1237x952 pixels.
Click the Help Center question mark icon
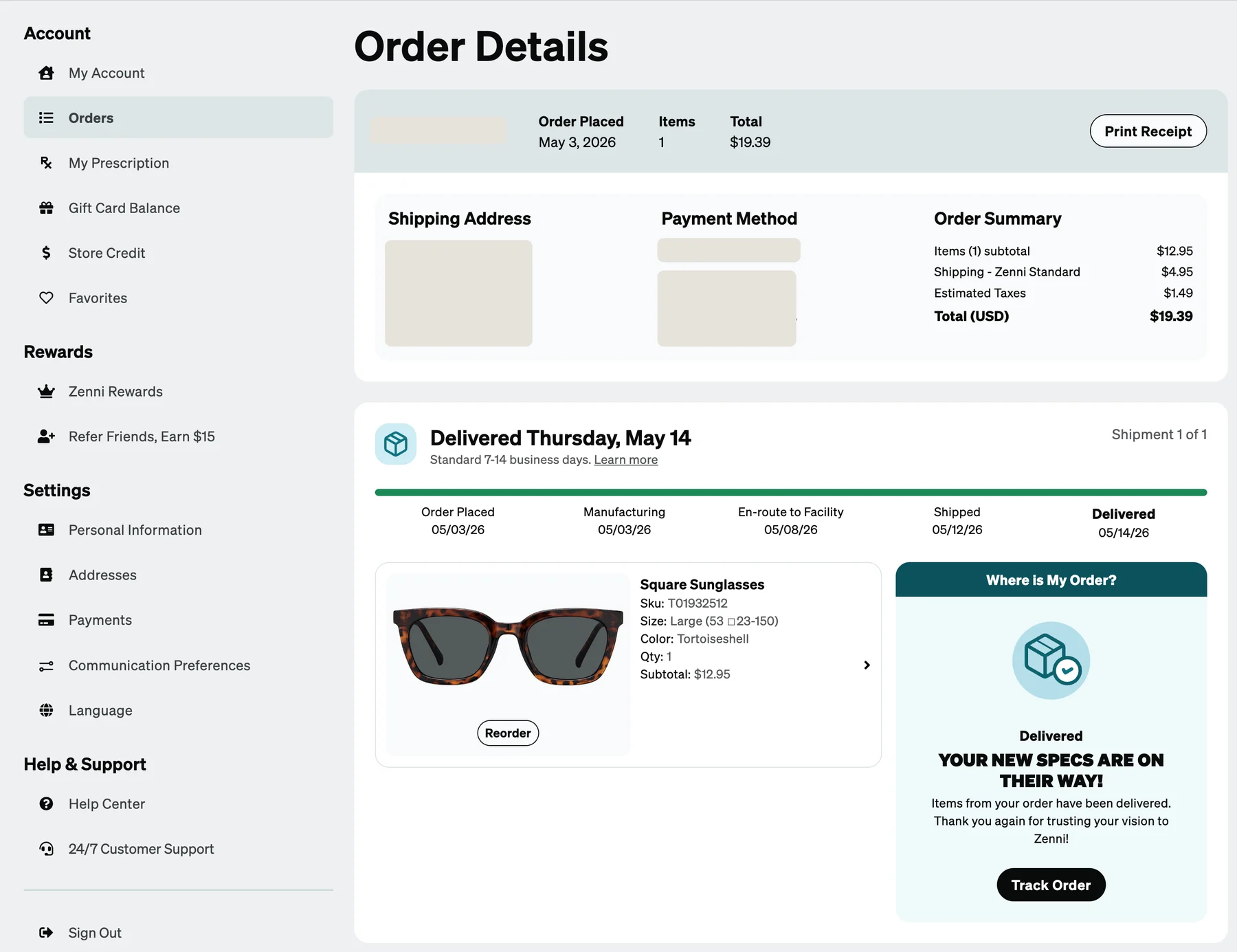coord(46,804)
